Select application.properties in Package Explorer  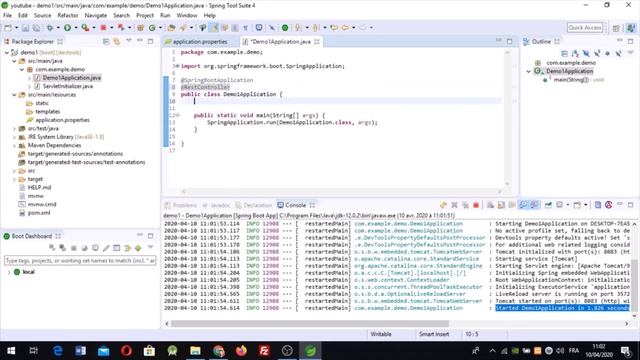click(62, 120)
